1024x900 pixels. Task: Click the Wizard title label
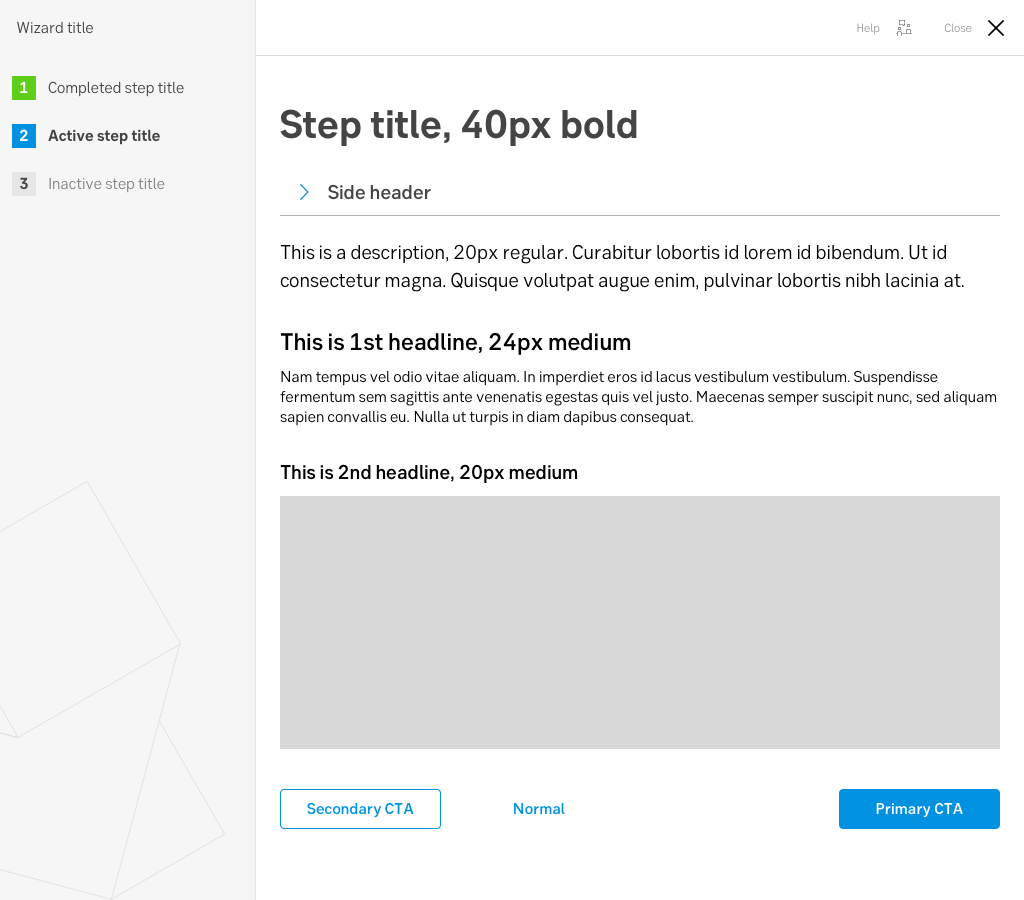(x=55, y=28)
